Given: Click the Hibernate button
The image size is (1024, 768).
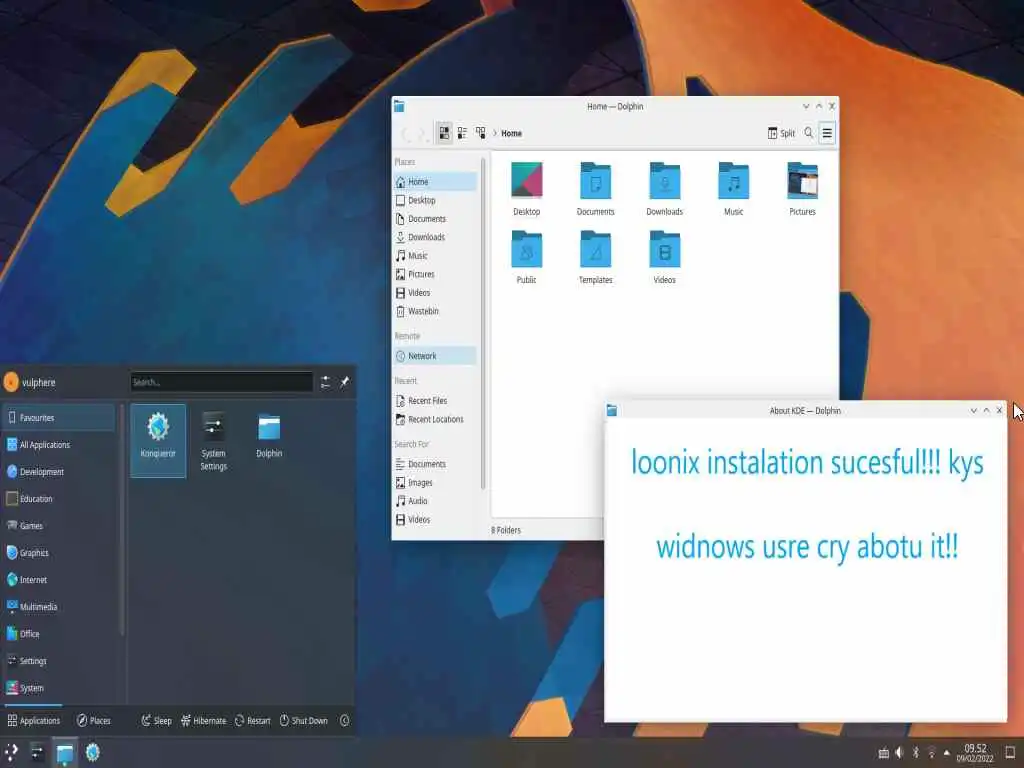Looking at the screenshot, I should pos(203,721).
